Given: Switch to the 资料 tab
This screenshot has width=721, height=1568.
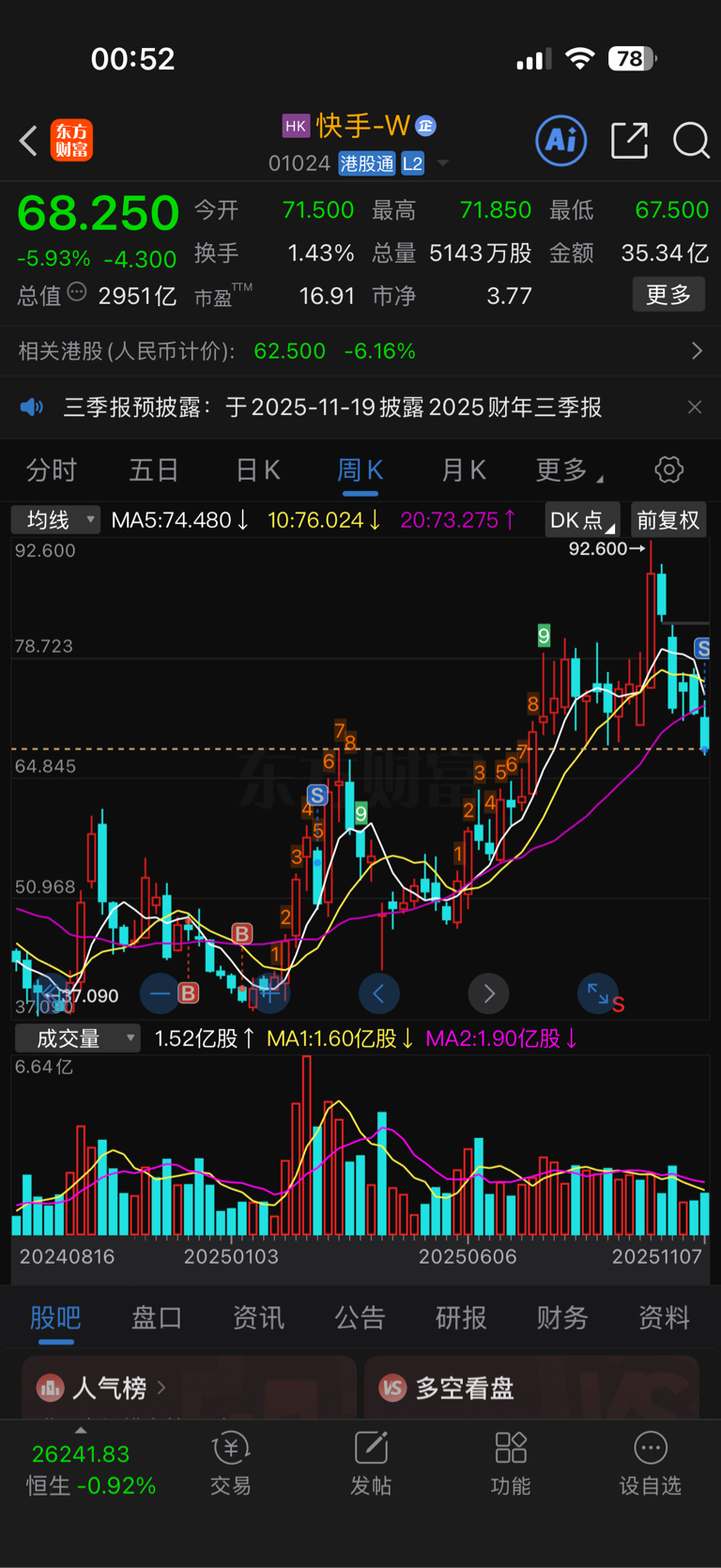Looking at the screenshot, I should (664, 1318).
